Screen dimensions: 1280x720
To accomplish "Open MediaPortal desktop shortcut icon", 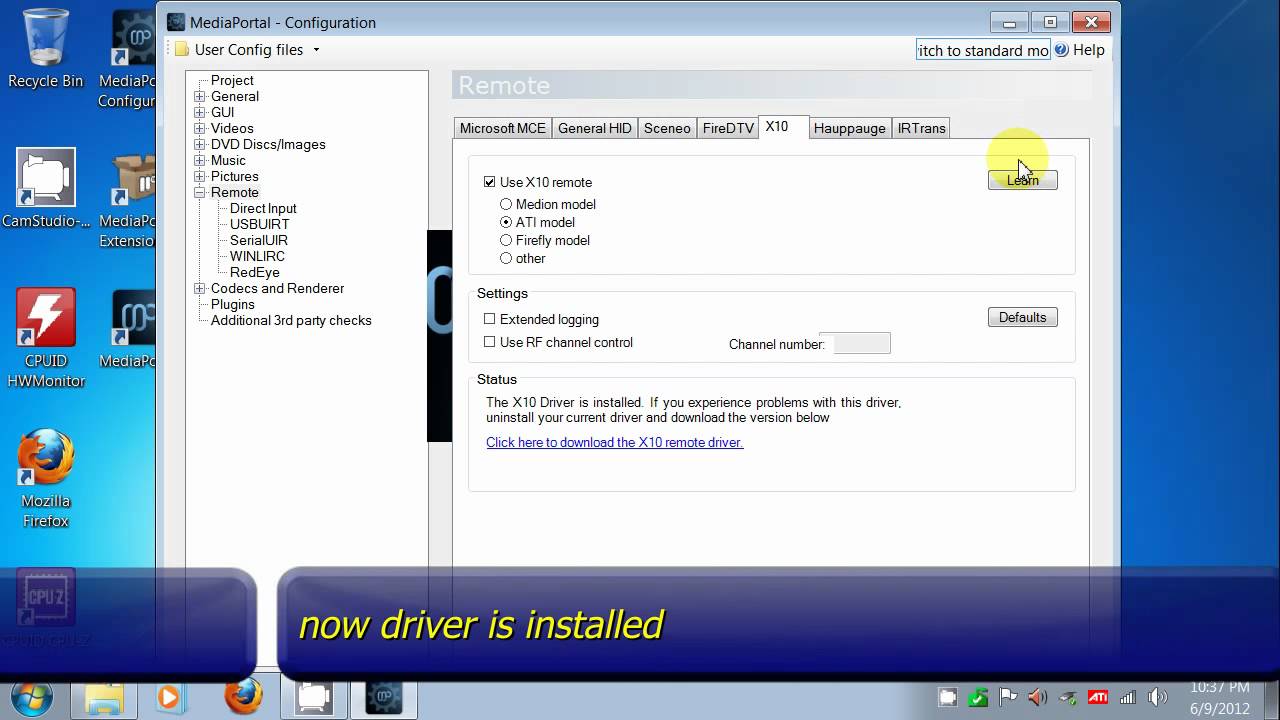I will 128,330.
